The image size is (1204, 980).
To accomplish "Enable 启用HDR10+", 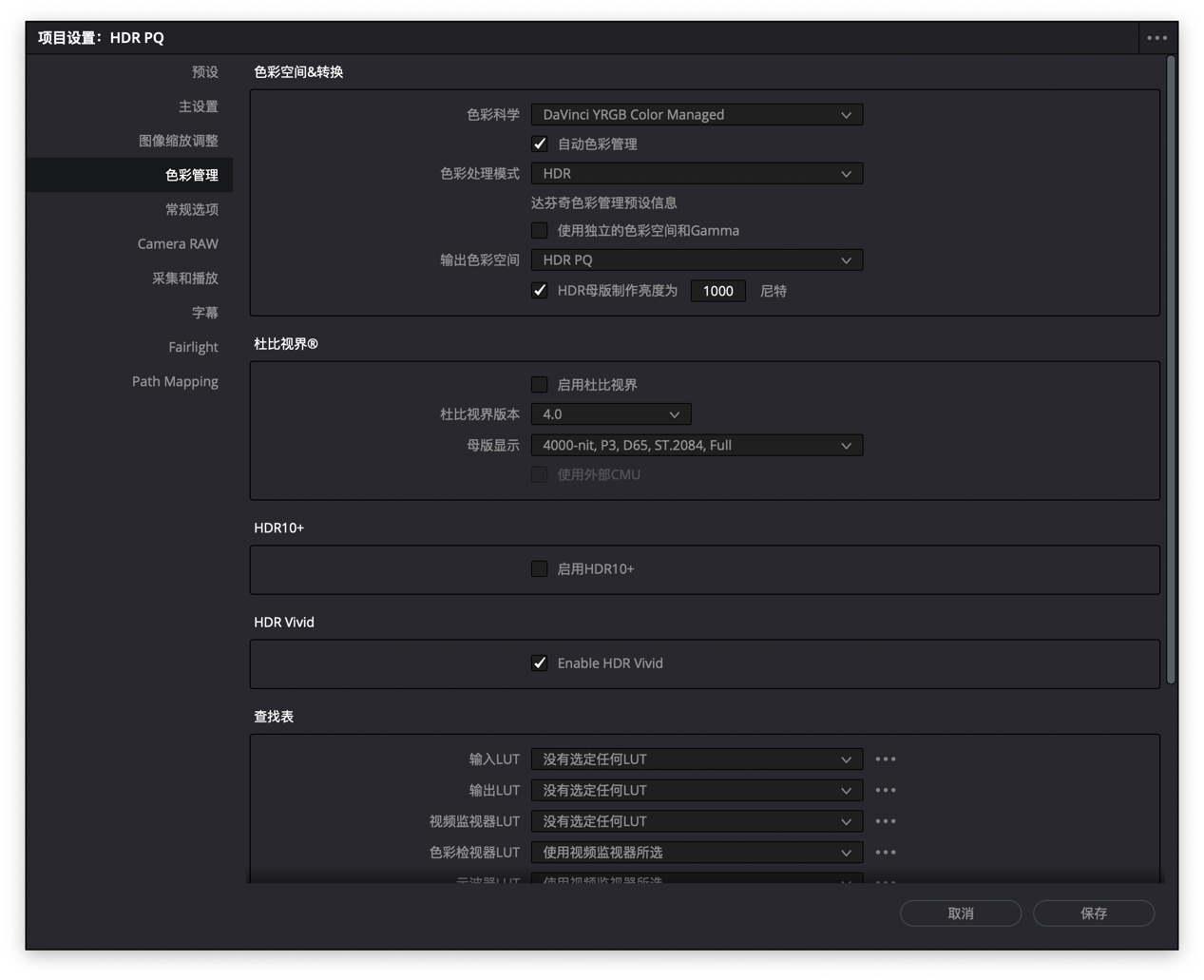I will [539, 568].
